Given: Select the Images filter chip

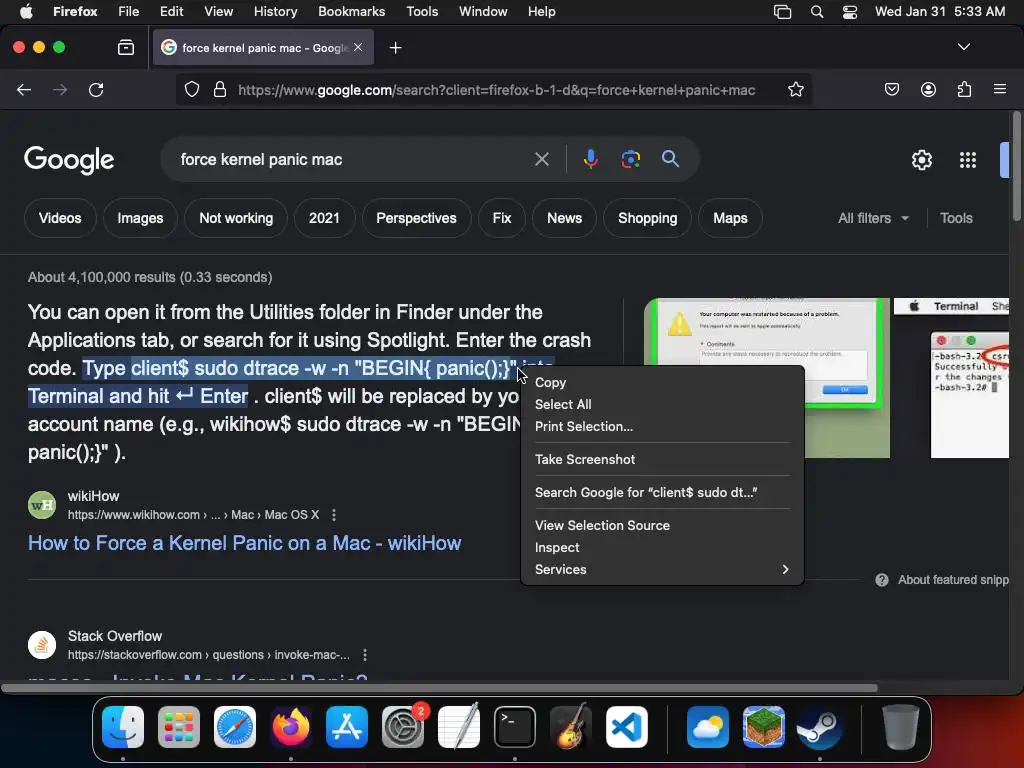Looking at the screenshot, I should click(140, 218).
